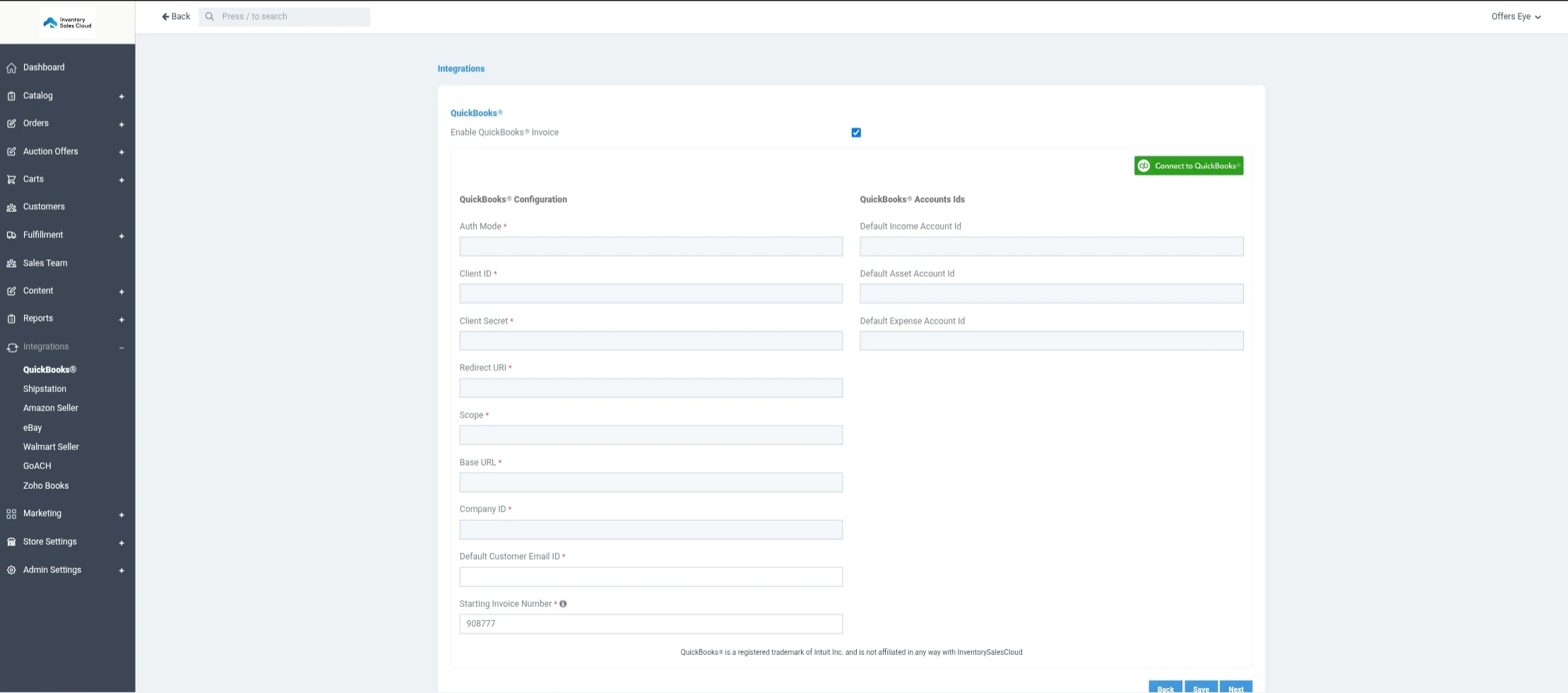This screenshot has width=1568, height=693.
Task: Open QuickBooks in Integrations submenu
Action: 49,369
